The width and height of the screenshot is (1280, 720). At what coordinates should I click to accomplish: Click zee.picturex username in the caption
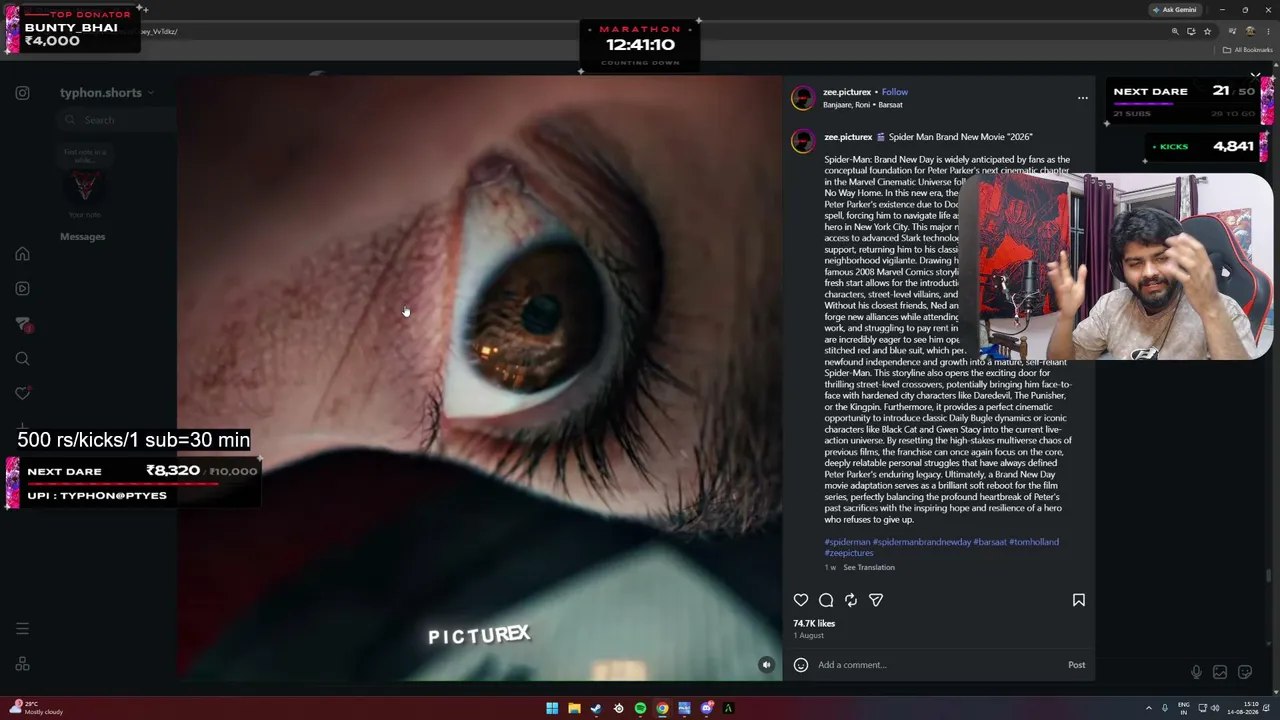click(848, 137)
